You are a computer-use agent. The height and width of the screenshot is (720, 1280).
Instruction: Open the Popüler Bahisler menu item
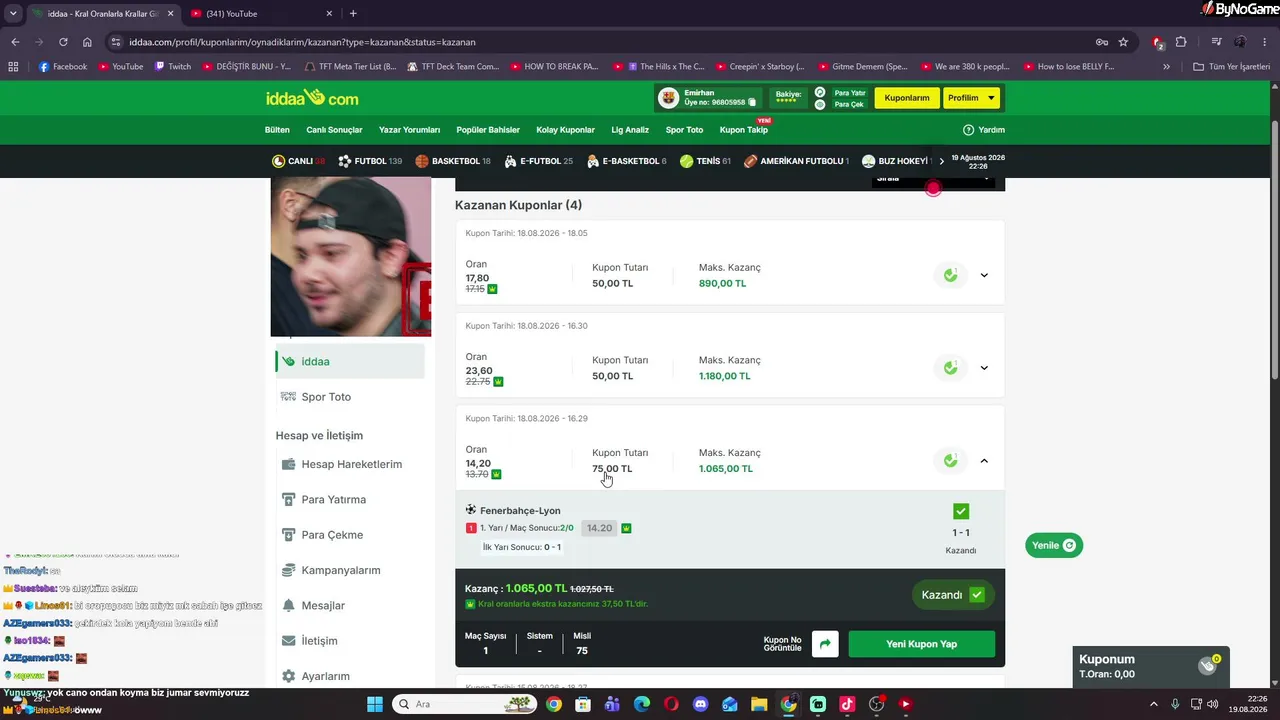[x=488, y=130]
